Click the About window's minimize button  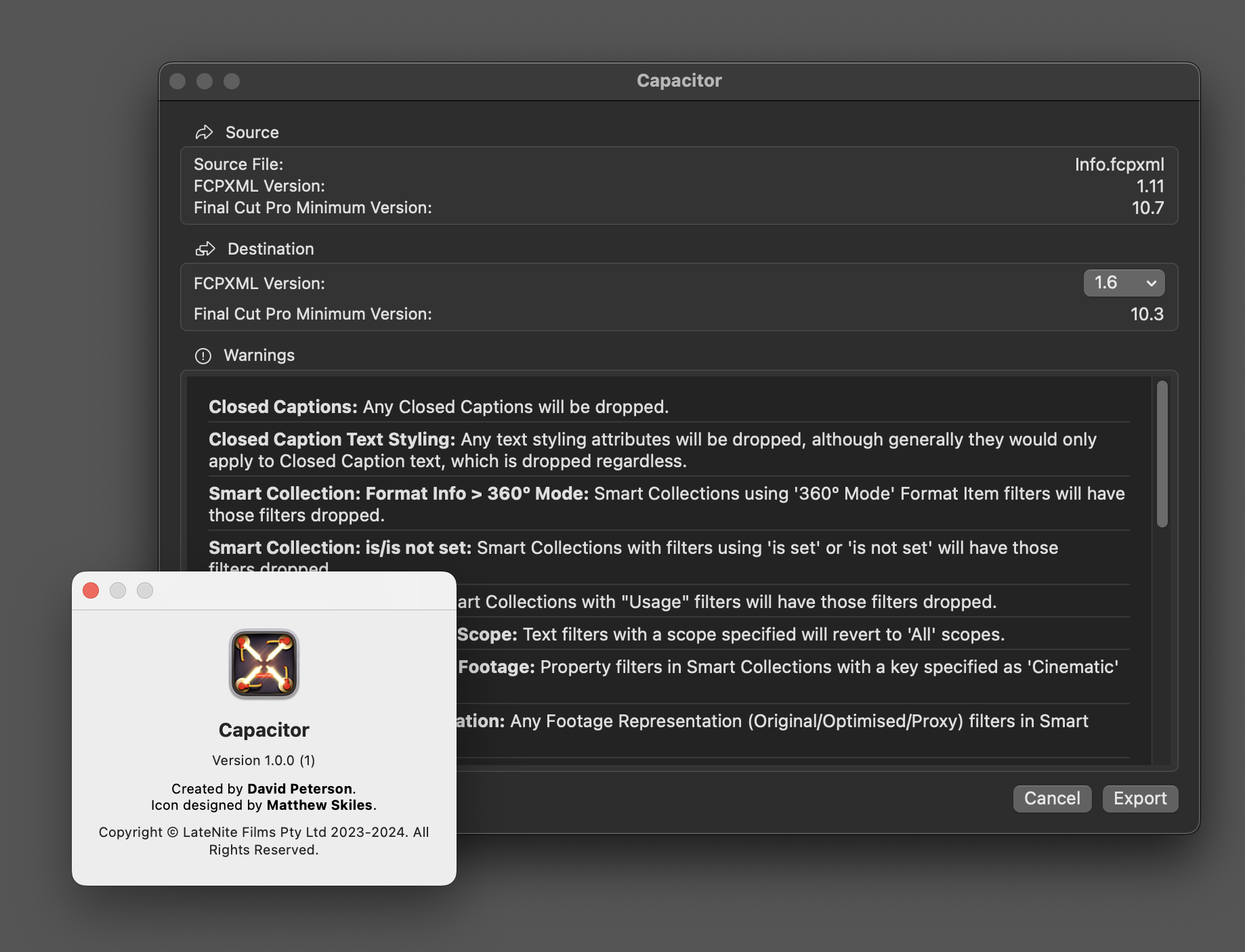118,590
